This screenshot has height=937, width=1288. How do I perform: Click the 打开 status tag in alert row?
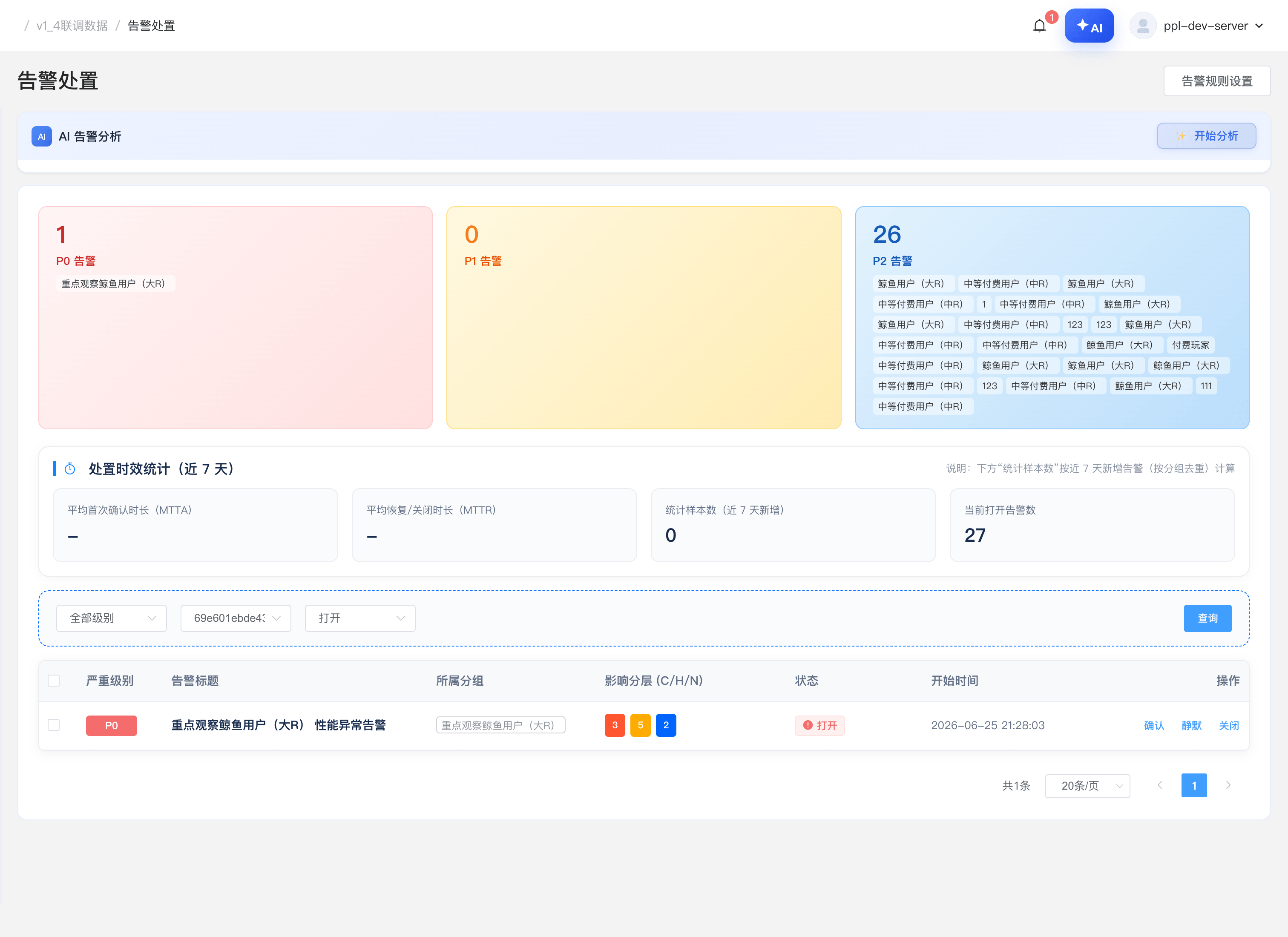(x=819, y=725)
